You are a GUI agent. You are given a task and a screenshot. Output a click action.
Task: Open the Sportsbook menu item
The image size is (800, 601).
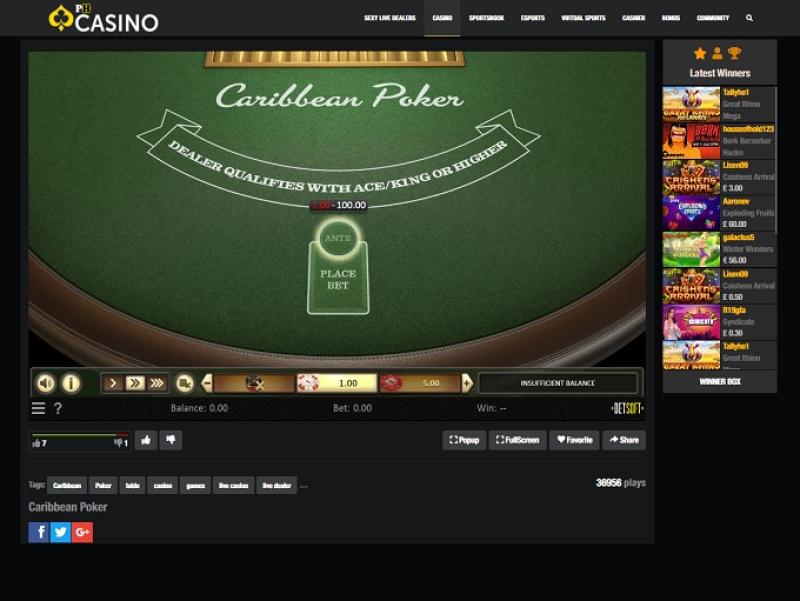point(486,18)
